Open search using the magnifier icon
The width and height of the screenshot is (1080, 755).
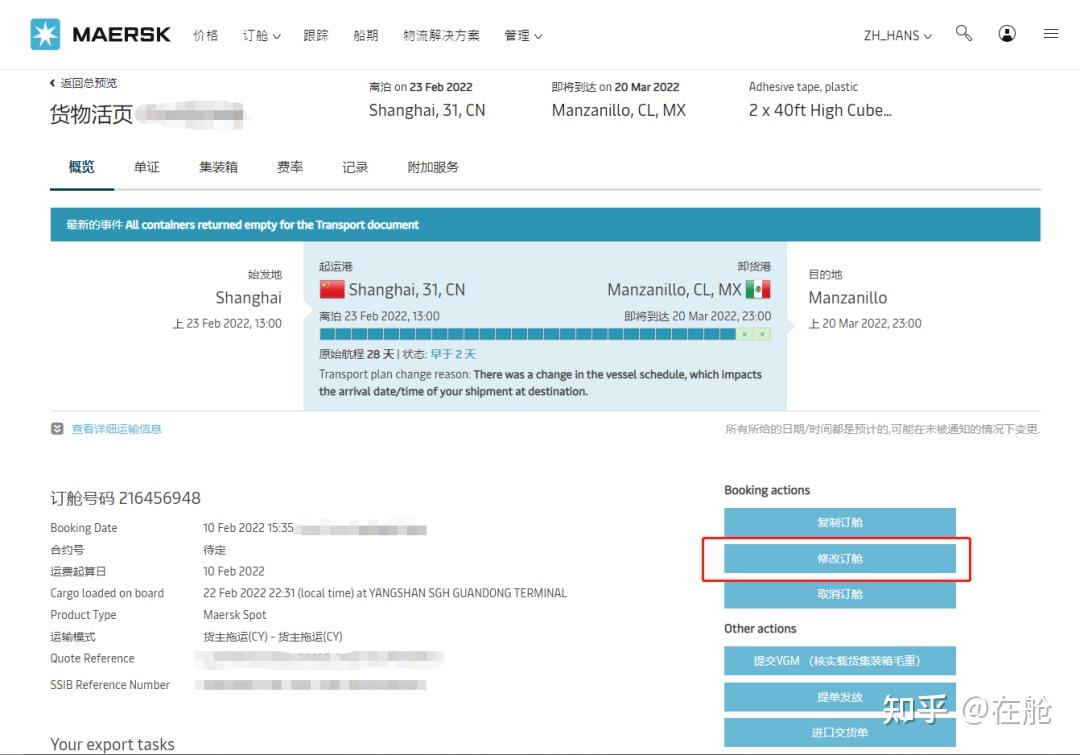(x=963, y=33)
